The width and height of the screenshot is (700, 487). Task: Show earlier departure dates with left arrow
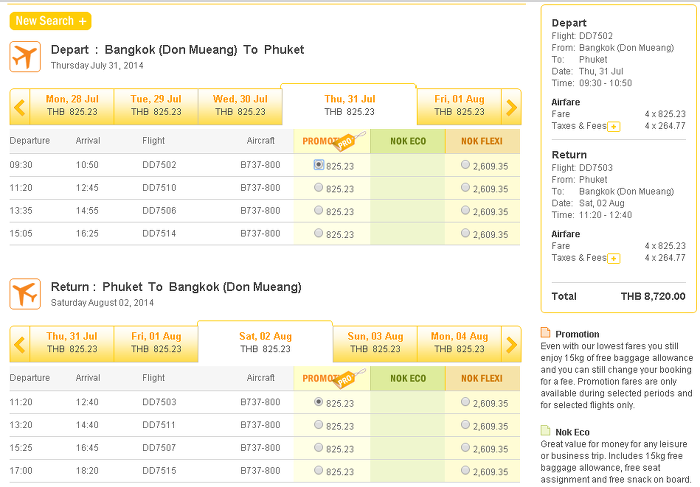pyautogui.click(x=19, y=107)
